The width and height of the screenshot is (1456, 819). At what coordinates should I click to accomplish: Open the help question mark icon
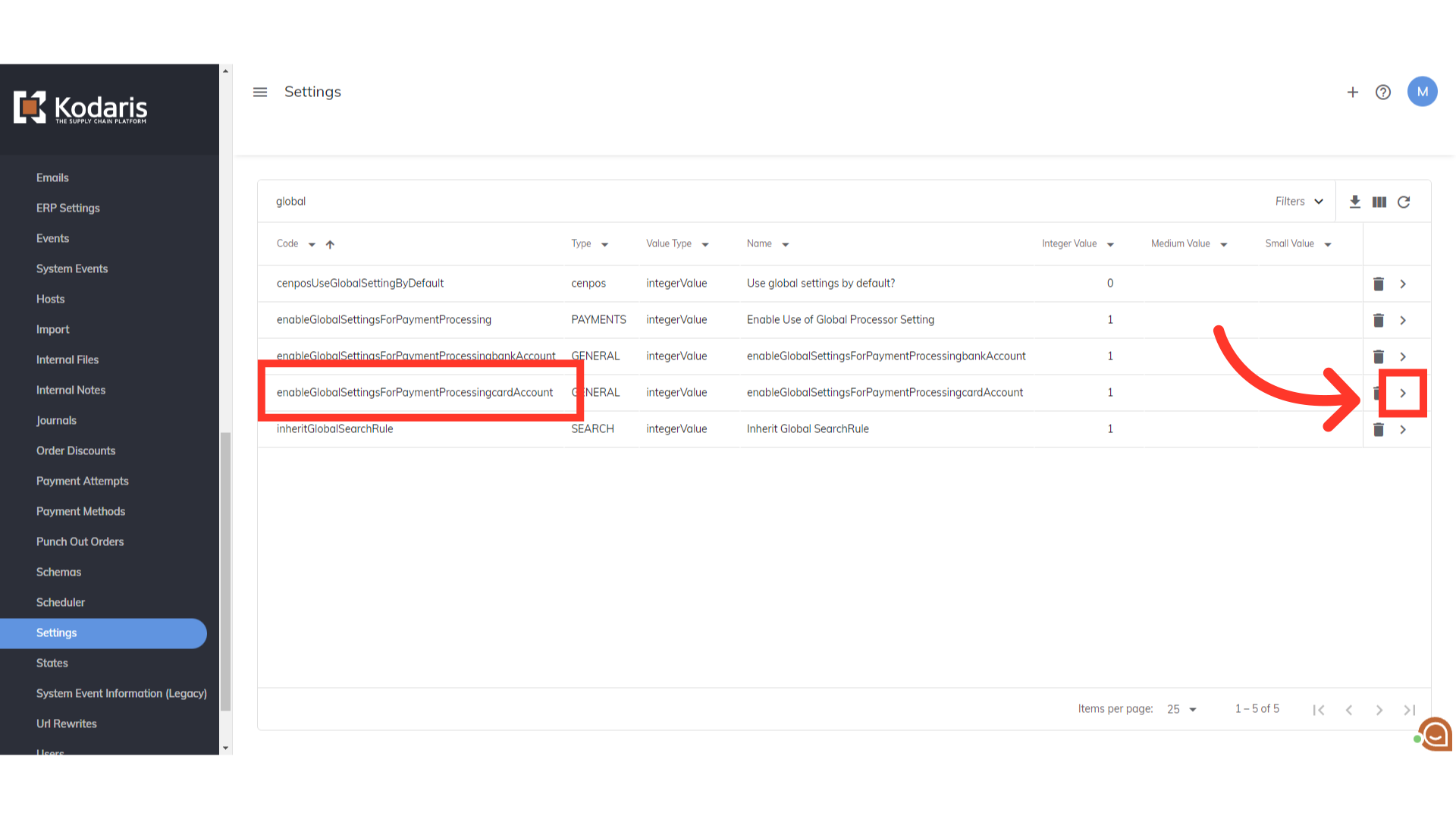[1382, 92]
